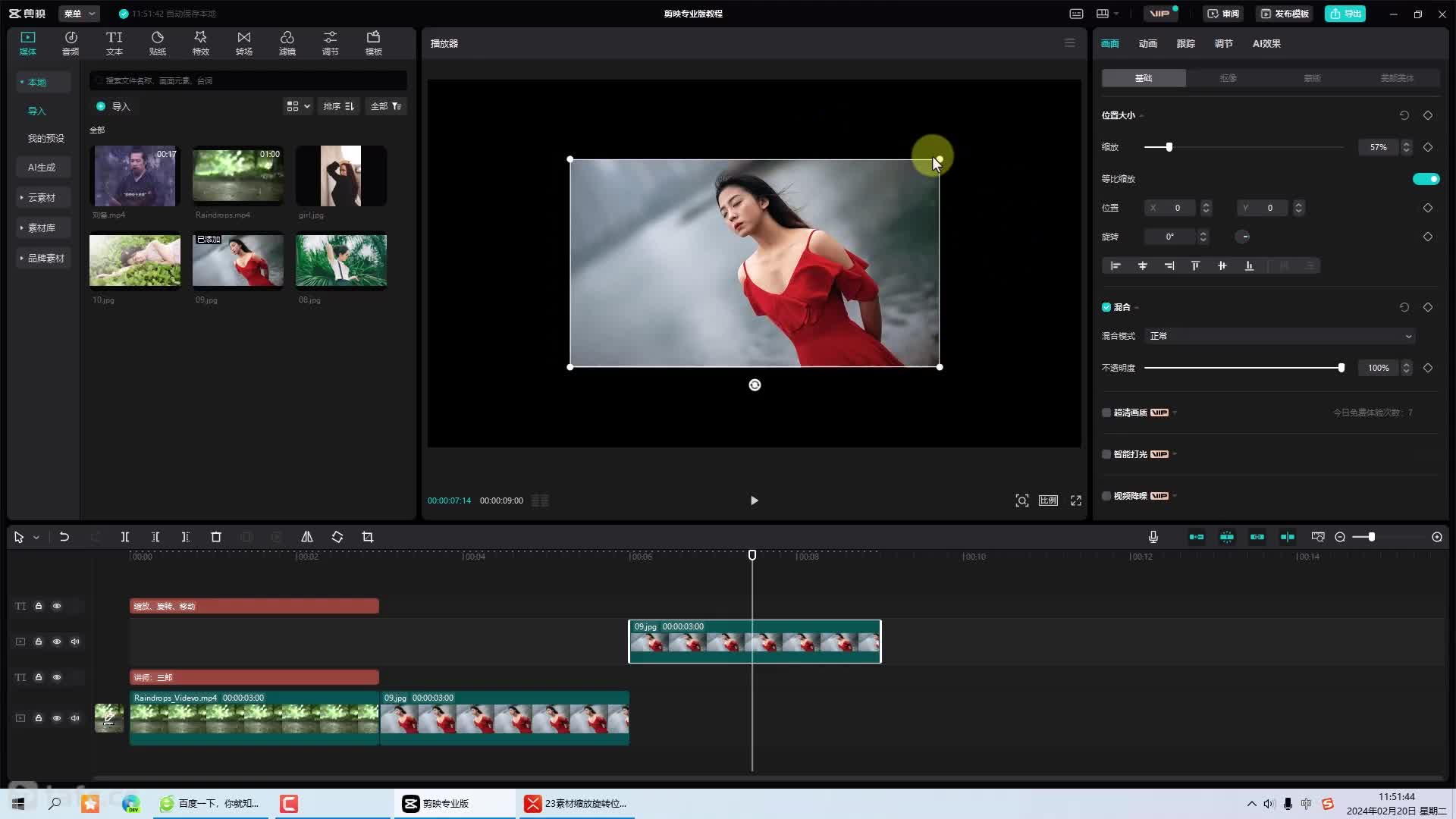
Task: Switch to the 蒙版 sub-tab
Action: tap(1312, 78)
